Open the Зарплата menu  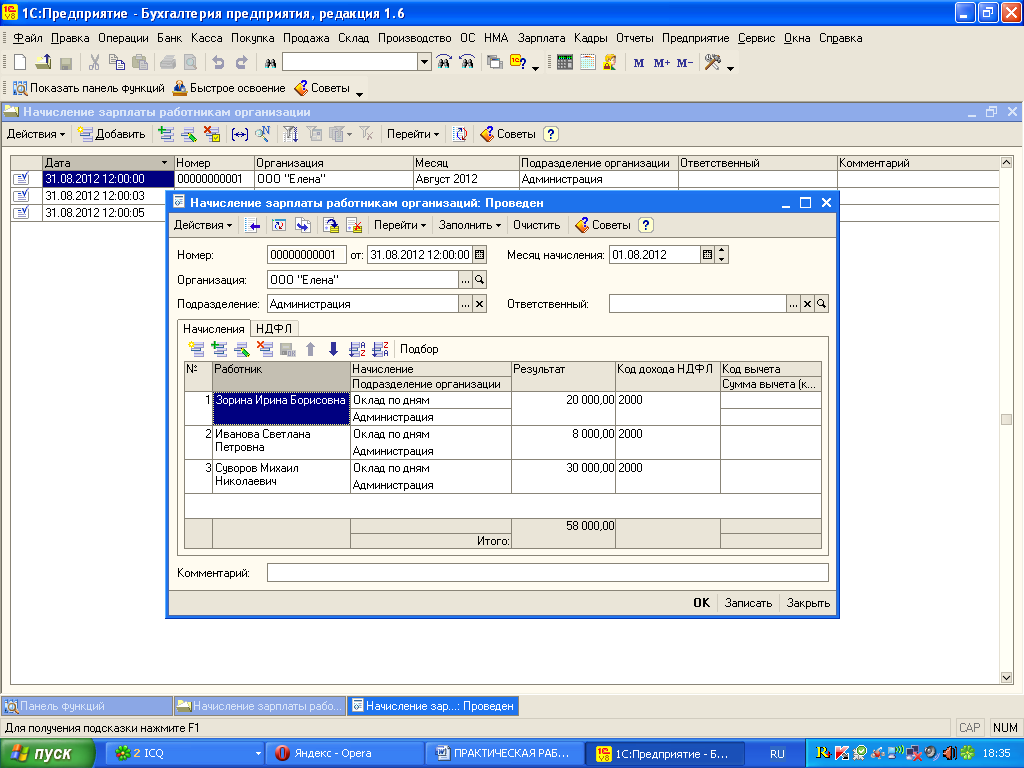tap(541, 38)
